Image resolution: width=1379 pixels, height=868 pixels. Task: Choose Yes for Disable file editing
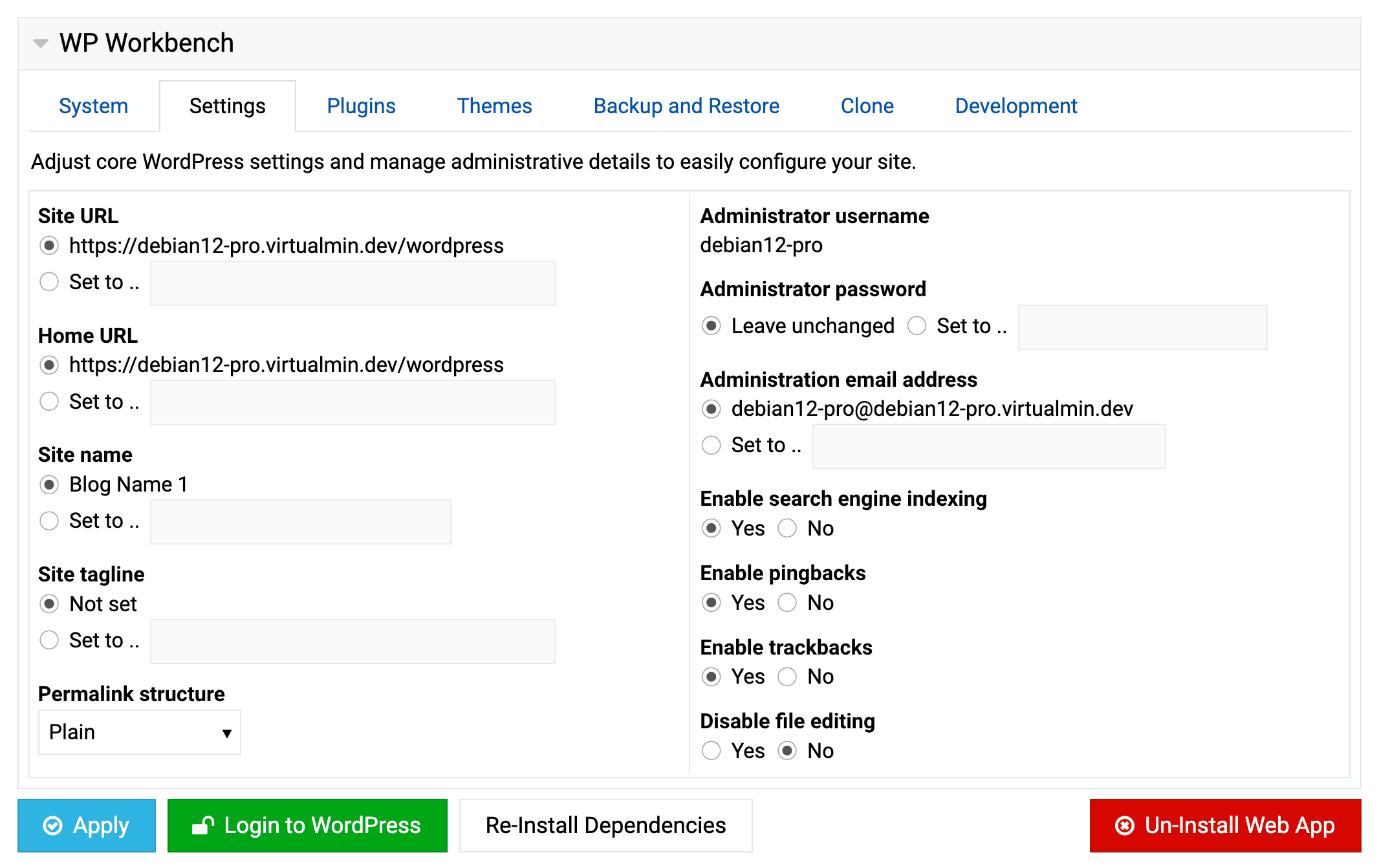tap(711, 751)
